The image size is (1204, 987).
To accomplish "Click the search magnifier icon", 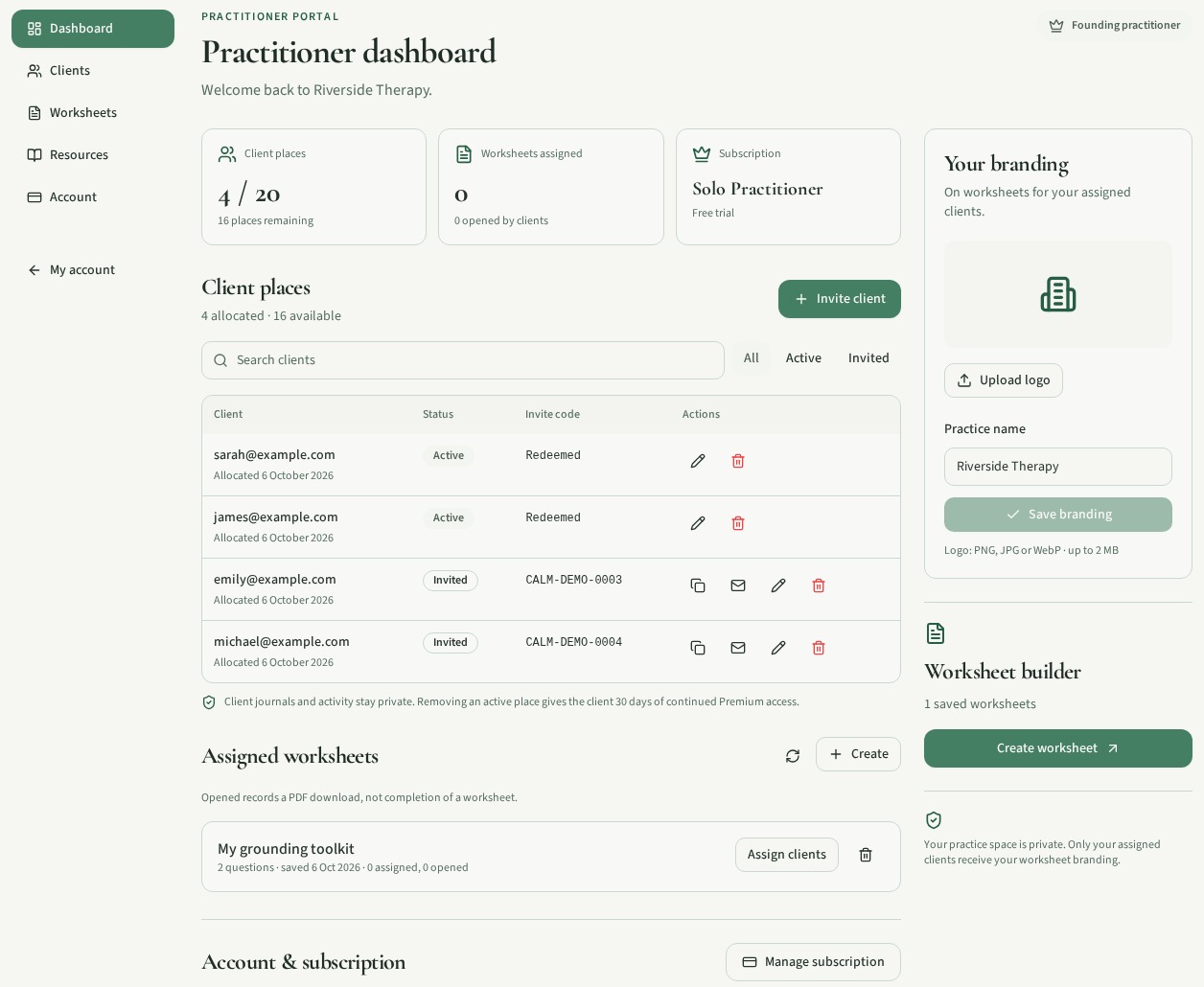I will pos(220,360).
